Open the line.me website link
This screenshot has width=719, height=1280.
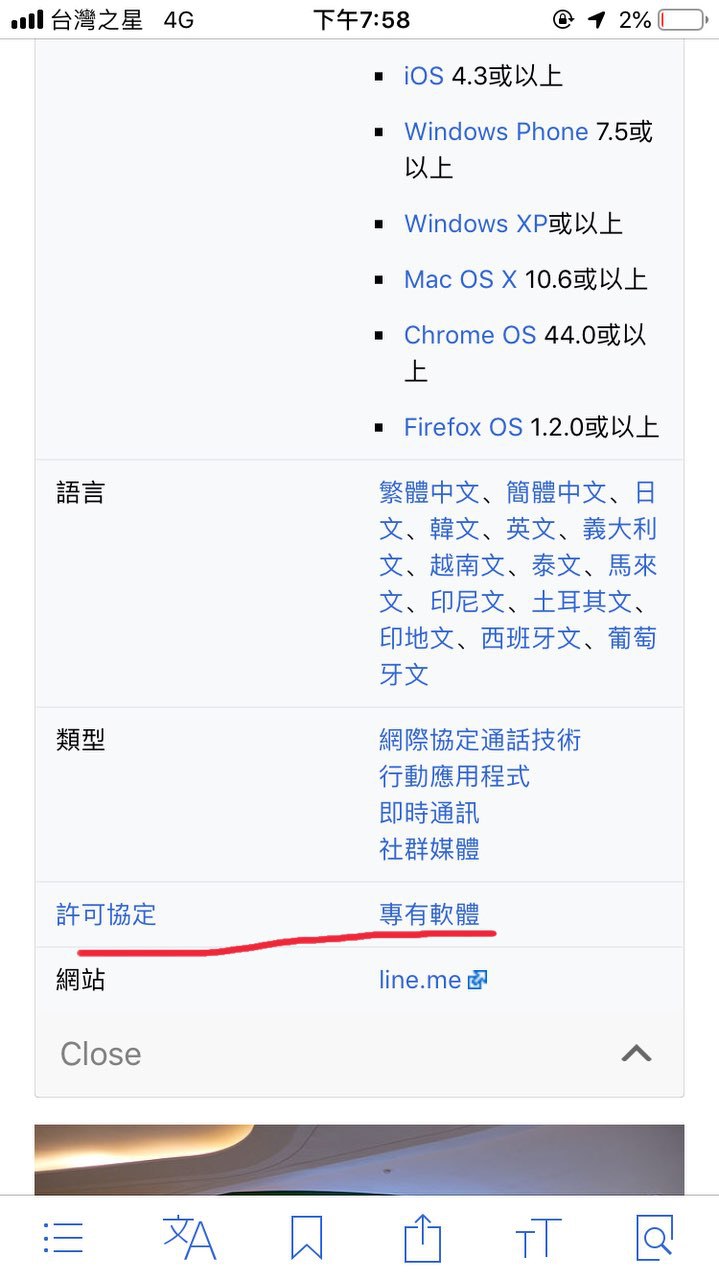420,980
